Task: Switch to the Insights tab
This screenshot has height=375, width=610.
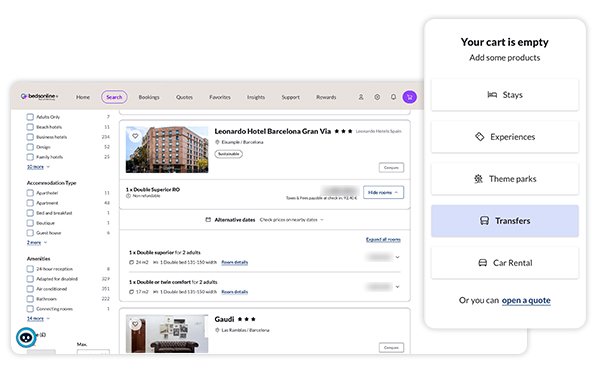Action: pyautogui.click(x=256, y=97)
